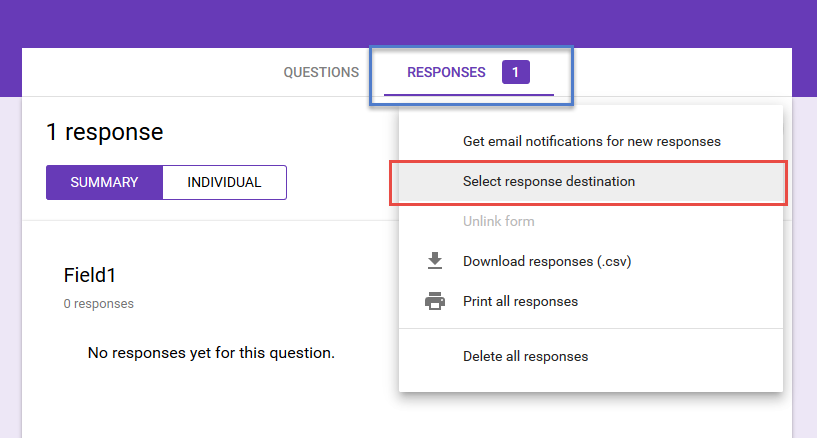Viewport: 817px width, 438px height.
Task: Choose Print all responses
Action: (520, 301)
